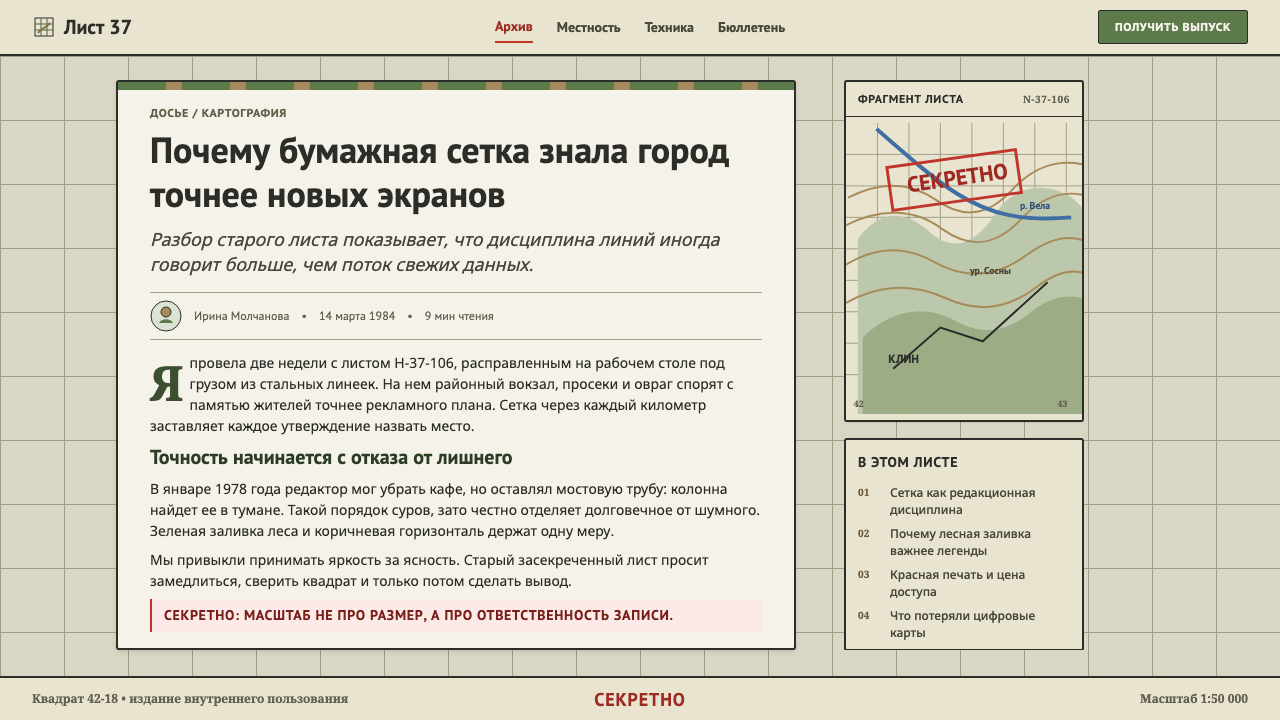Image resolution: width=1280 pixels, height=720 pixels.
Task: Click the subheading Точность начинается с отказа от лишнего
Action: tap(331, 457)
